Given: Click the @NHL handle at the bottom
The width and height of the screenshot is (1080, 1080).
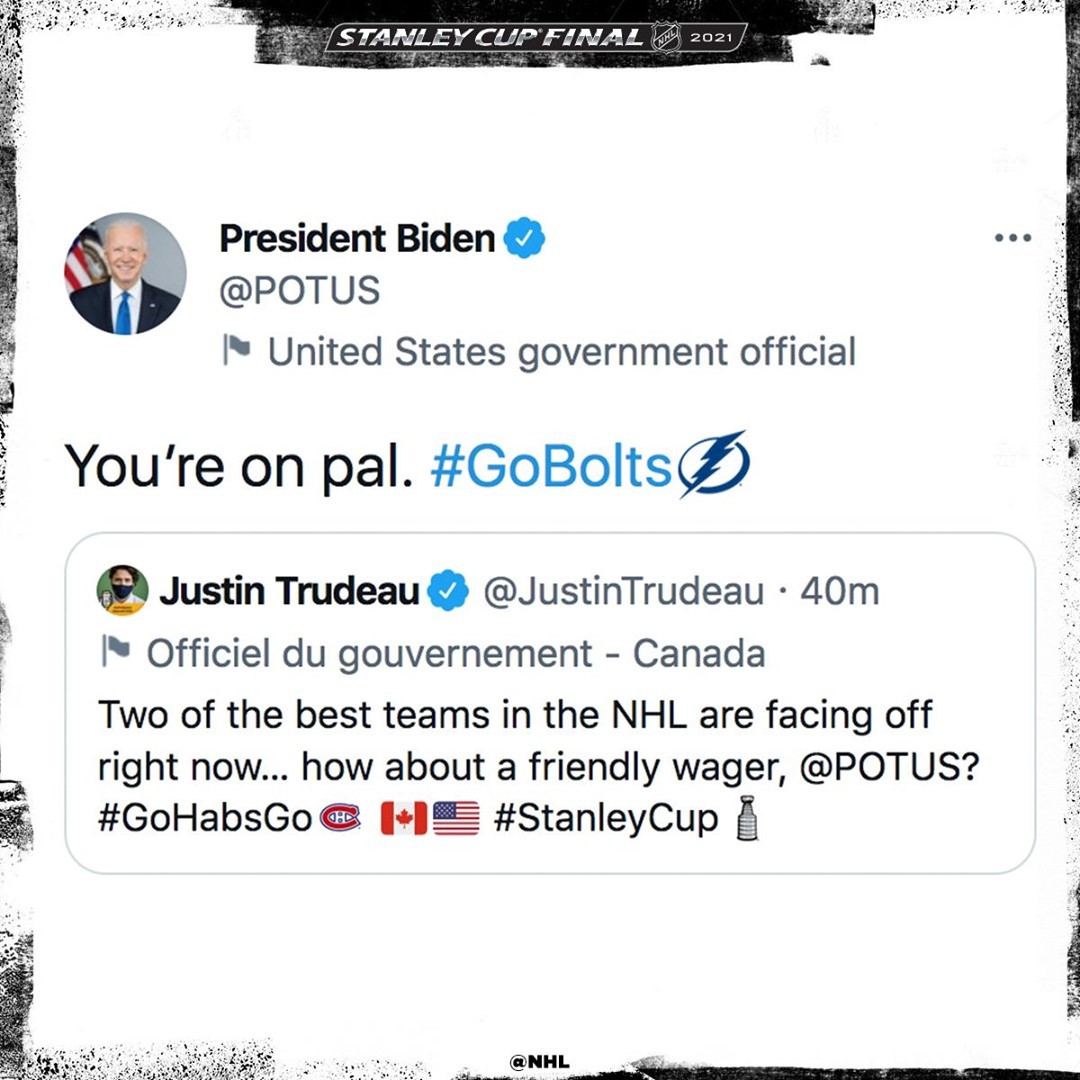Looking at the screenshot, I should pos(540,1062).
